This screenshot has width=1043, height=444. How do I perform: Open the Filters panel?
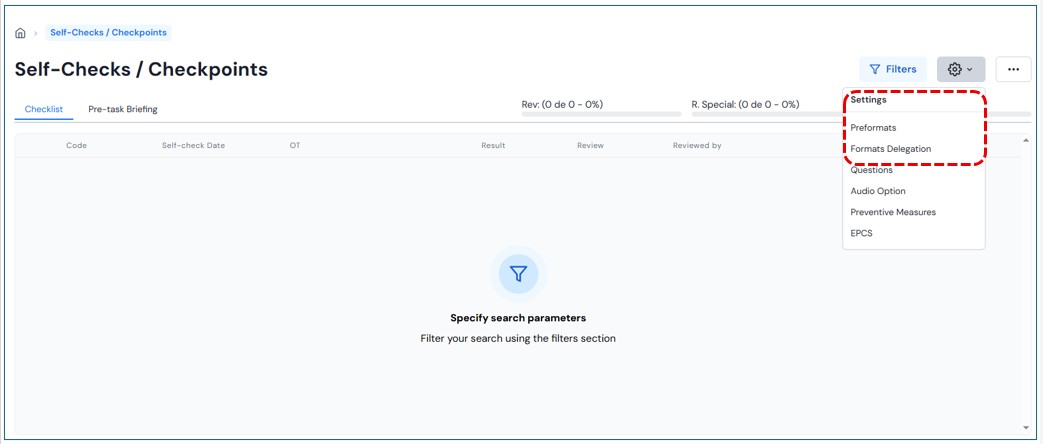click(x=892, y=69)
